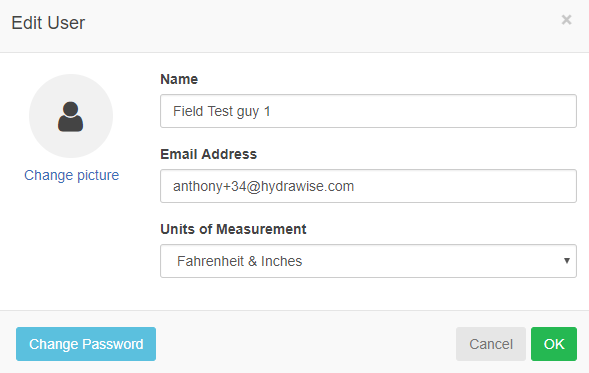589x373 pixels.
Task: Click the word "guy" in the Name field
Action: [x=248, y=112]
